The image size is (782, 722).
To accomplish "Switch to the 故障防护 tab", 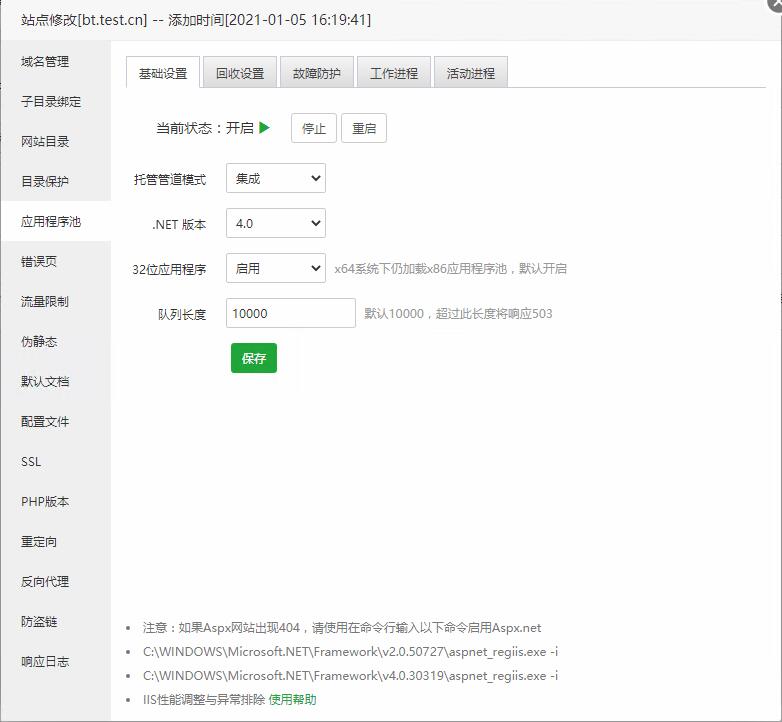I will 317,73.
